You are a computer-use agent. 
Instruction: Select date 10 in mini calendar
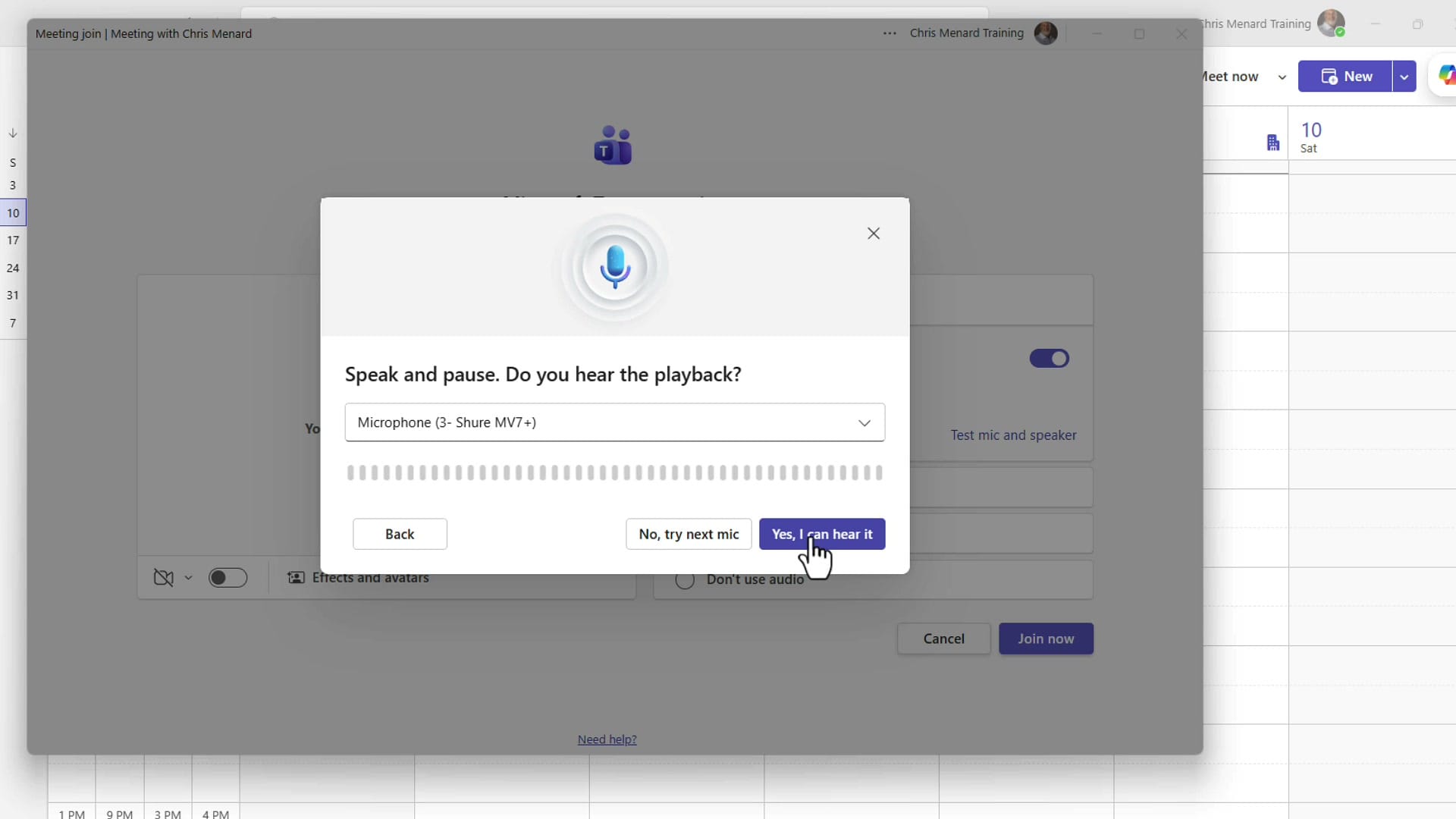(13, 213)
